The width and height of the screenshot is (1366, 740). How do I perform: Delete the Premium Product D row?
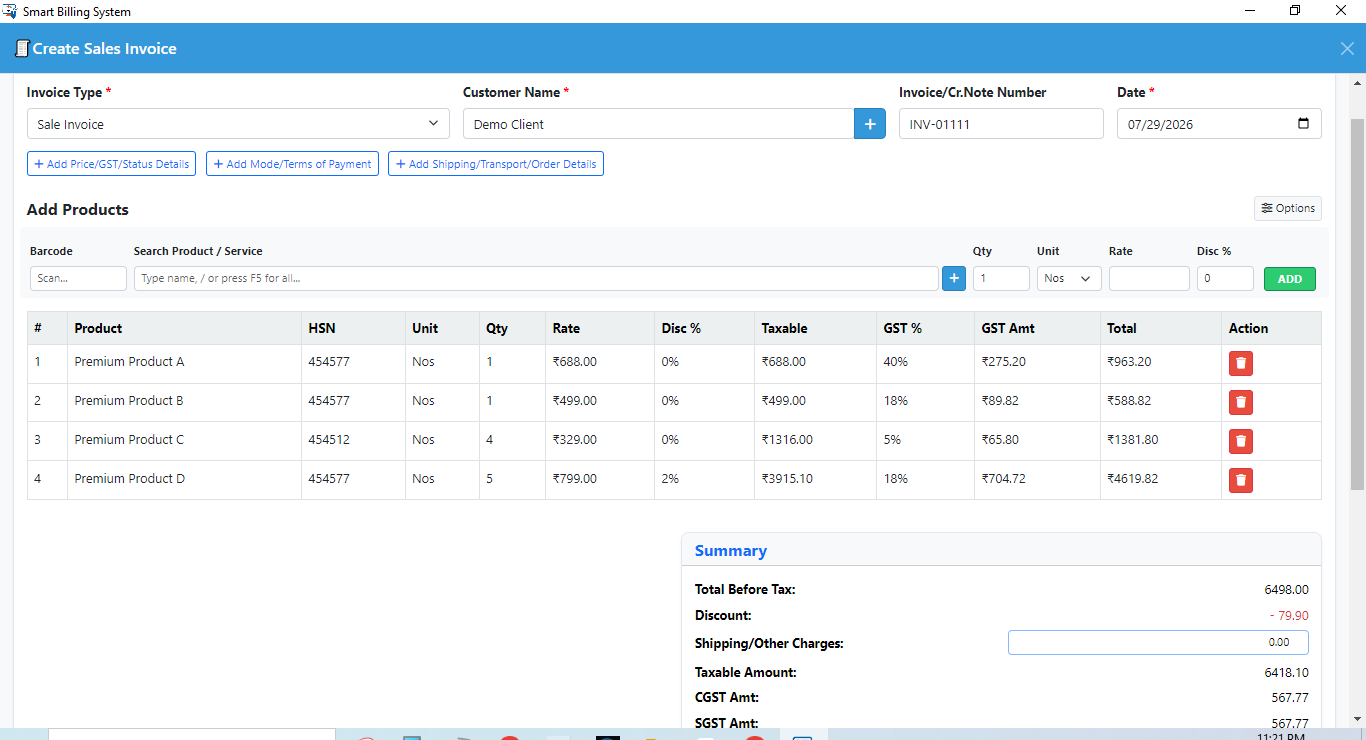tap(1241, 480)
